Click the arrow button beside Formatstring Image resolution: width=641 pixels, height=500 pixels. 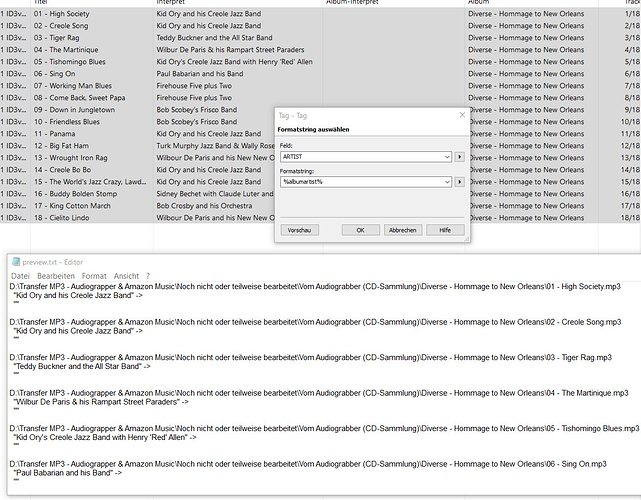pyautogui.click(x=459, y=182)
